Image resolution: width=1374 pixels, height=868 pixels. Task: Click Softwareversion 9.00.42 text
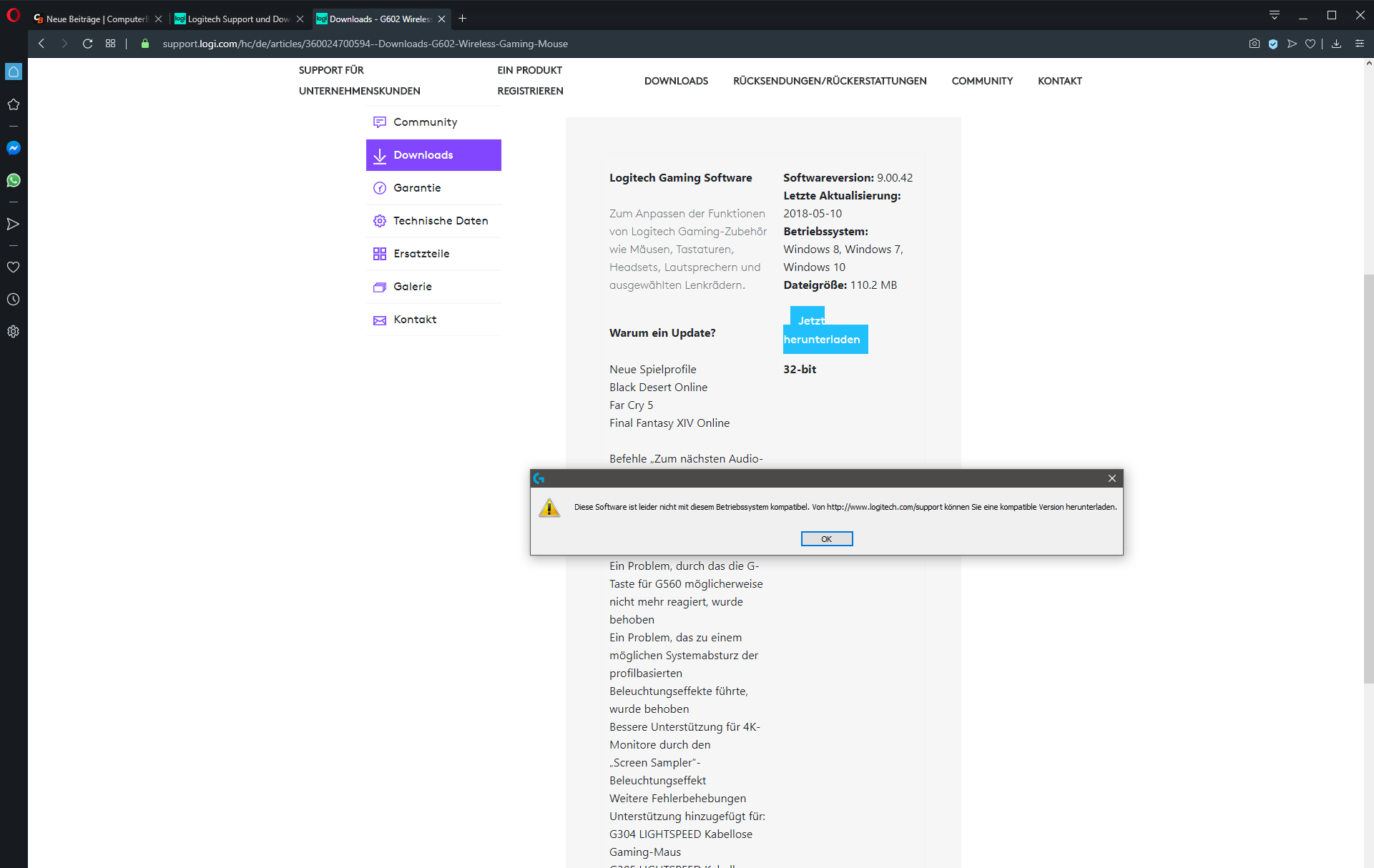tap(848, 178)
